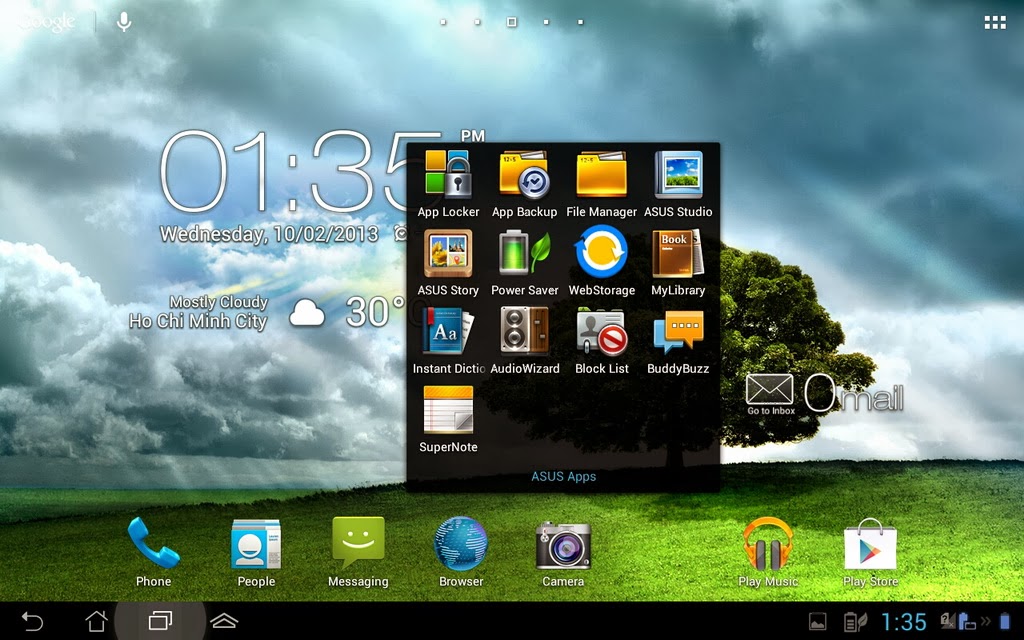Tap the Mostly Cloudy weather condition text
Viewport: 1024px width, 640px height.
[x=219, y=302]
